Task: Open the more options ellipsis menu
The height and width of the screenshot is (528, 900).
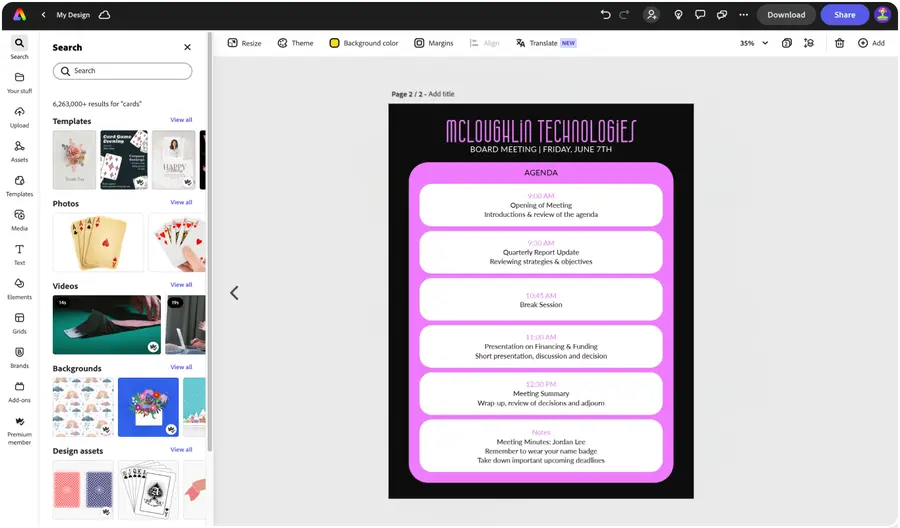Action: point(743,15)
